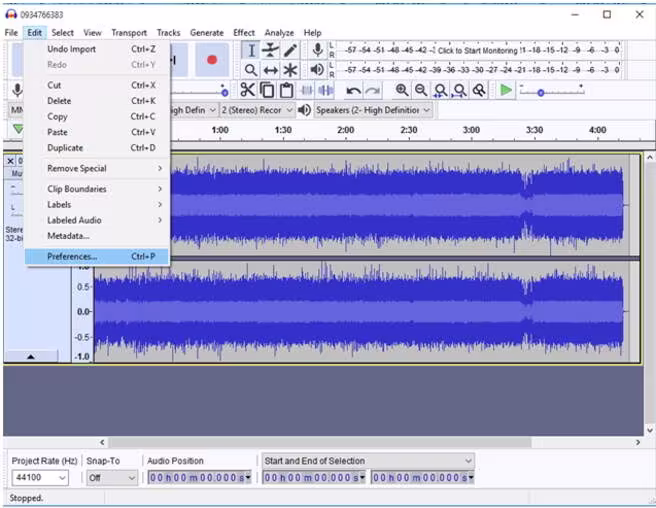
Task: Select the Time Shift tool
Action: (271, 70)
